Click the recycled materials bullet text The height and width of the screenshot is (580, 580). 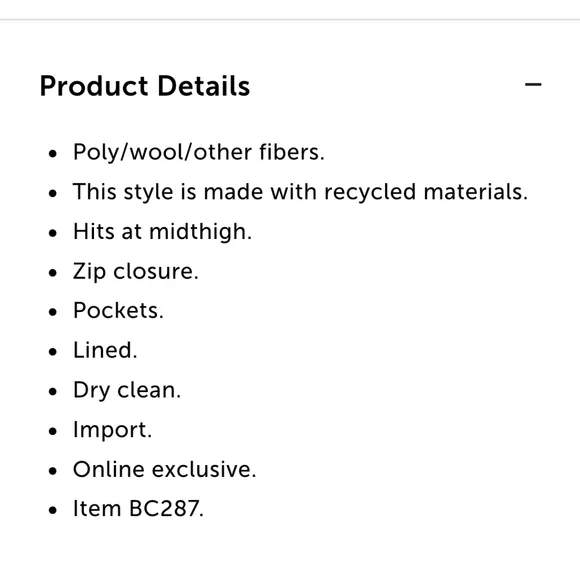tap(300, 192)
